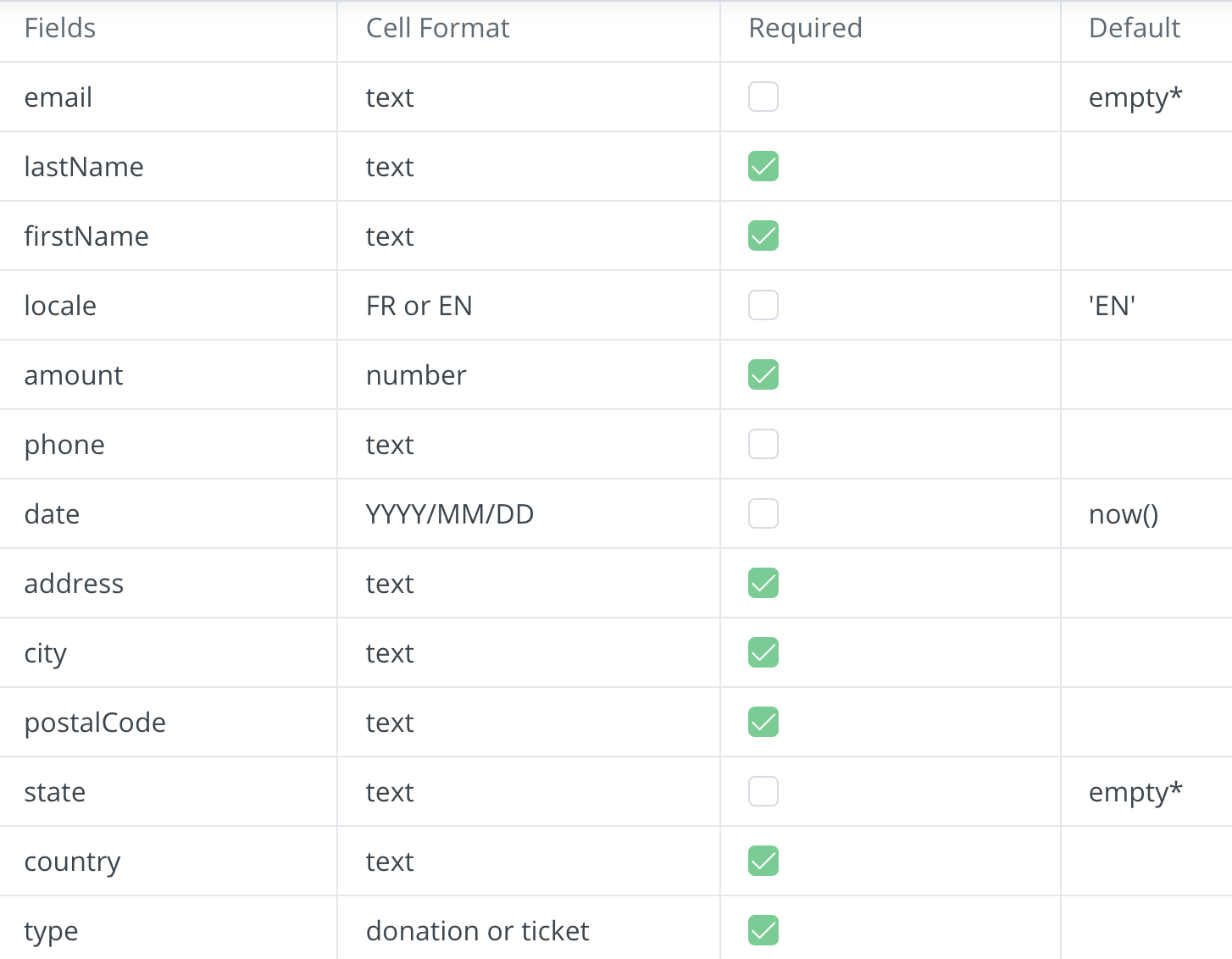Uncheck the firstName required checkbox
Screen dimensions: 1232x959
(763, 236)
